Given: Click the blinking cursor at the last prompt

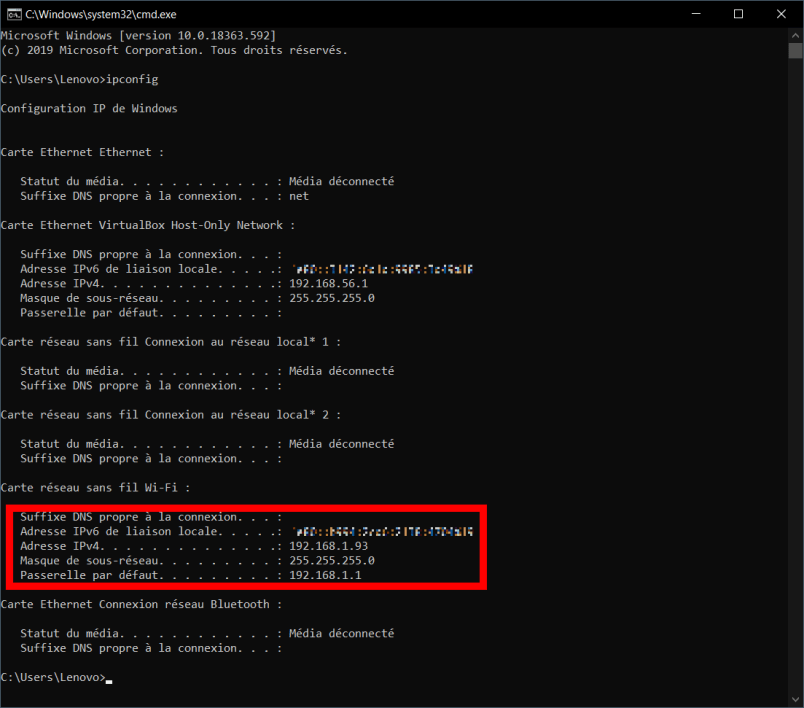Looking at the screenshot, I should [x=109, y=680].
